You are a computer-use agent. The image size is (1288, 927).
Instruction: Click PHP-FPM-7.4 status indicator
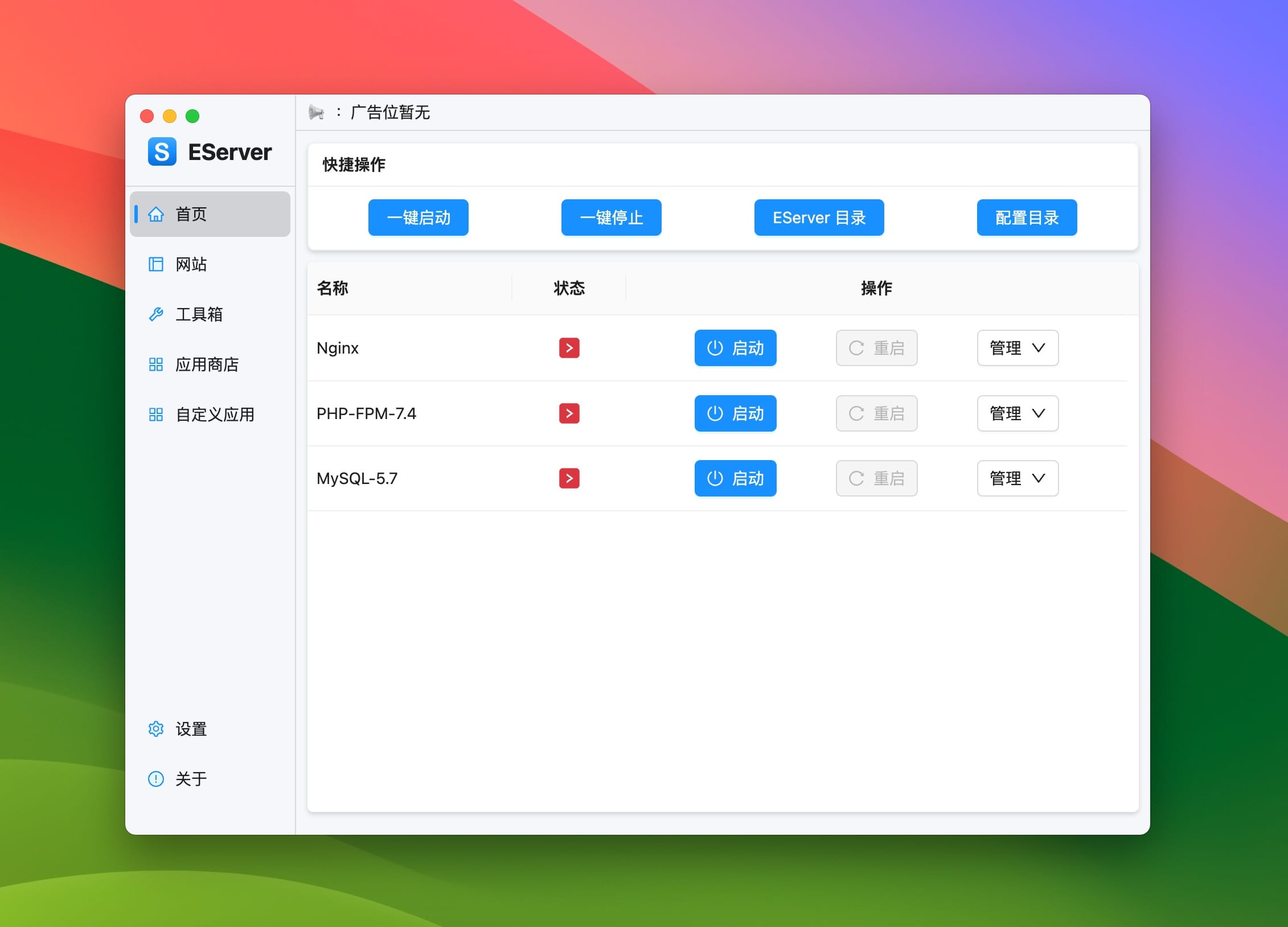pos(568,413)
